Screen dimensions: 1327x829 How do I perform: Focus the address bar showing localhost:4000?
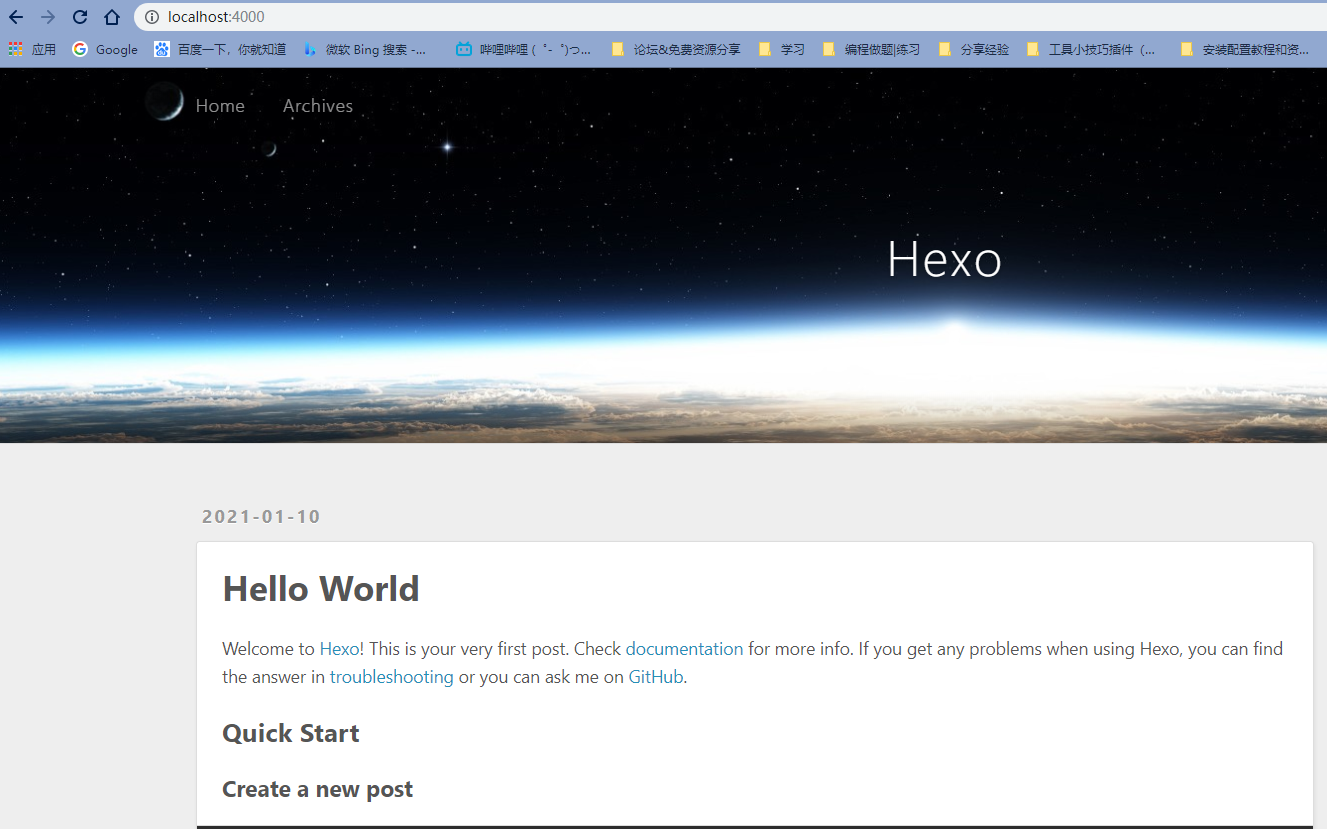coord(730,17)
